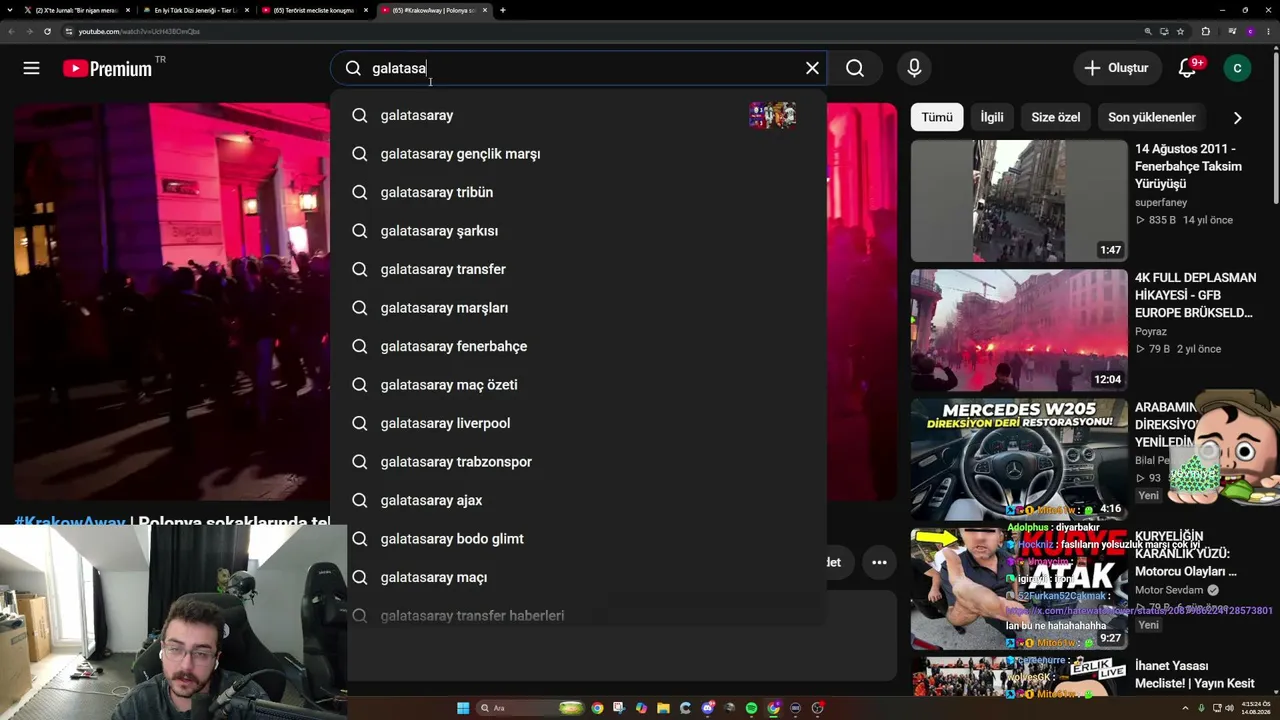
Task: Choose 'galatasaray marşları' suggestion
Action: pyautogui.click(x=578, y=308)
